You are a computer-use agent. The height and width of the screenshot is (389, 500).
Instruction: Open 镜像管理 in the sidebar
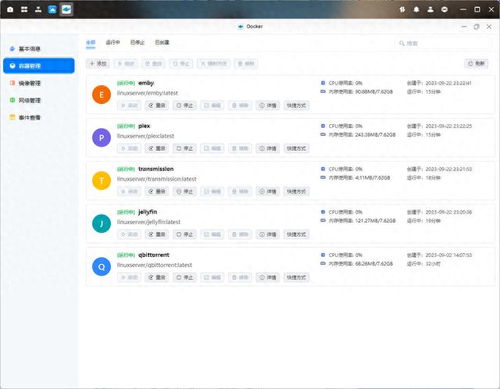click(x=39, y=83)
